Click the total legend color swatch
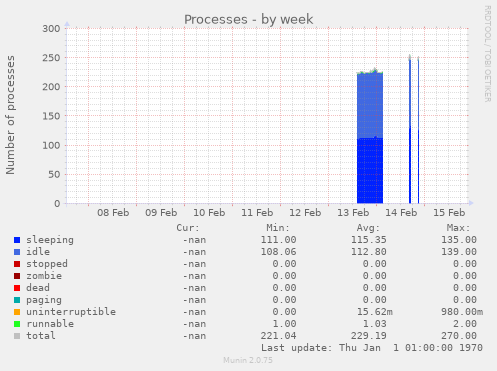This screenshot has height=371, width=497. point(17,336)
